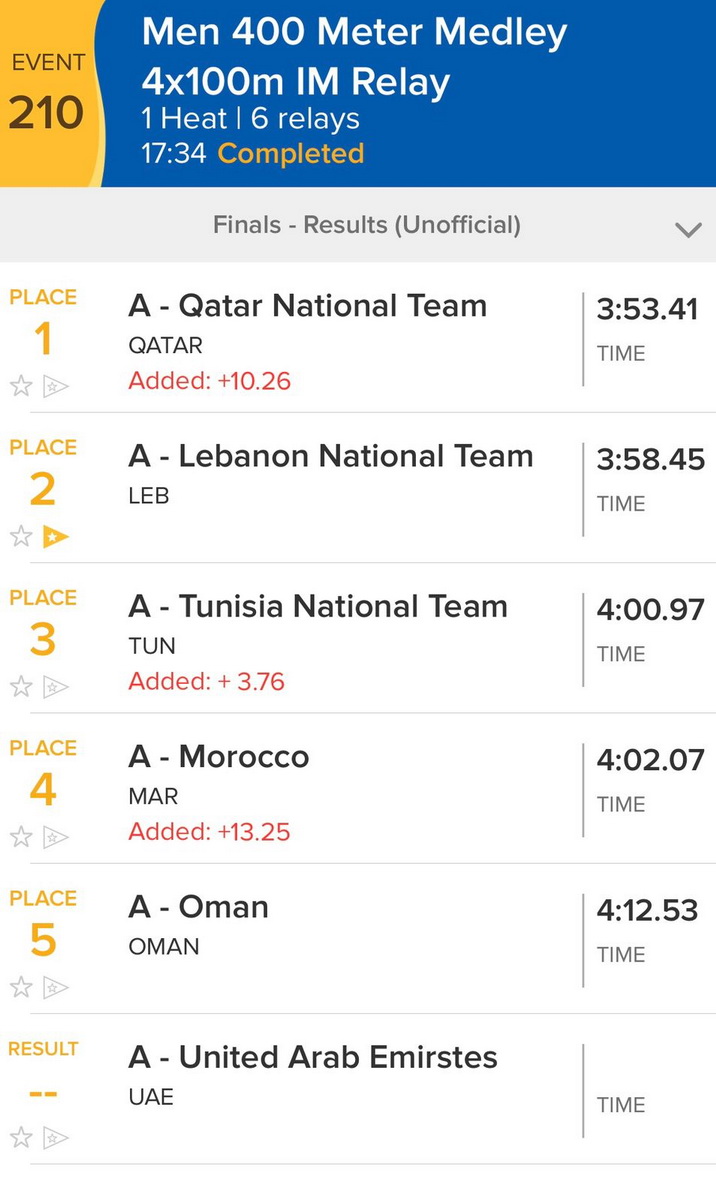The image size is (716, 1200).
Task: Tap the flag icon for UAE relay
Action: click(56, 1137)
